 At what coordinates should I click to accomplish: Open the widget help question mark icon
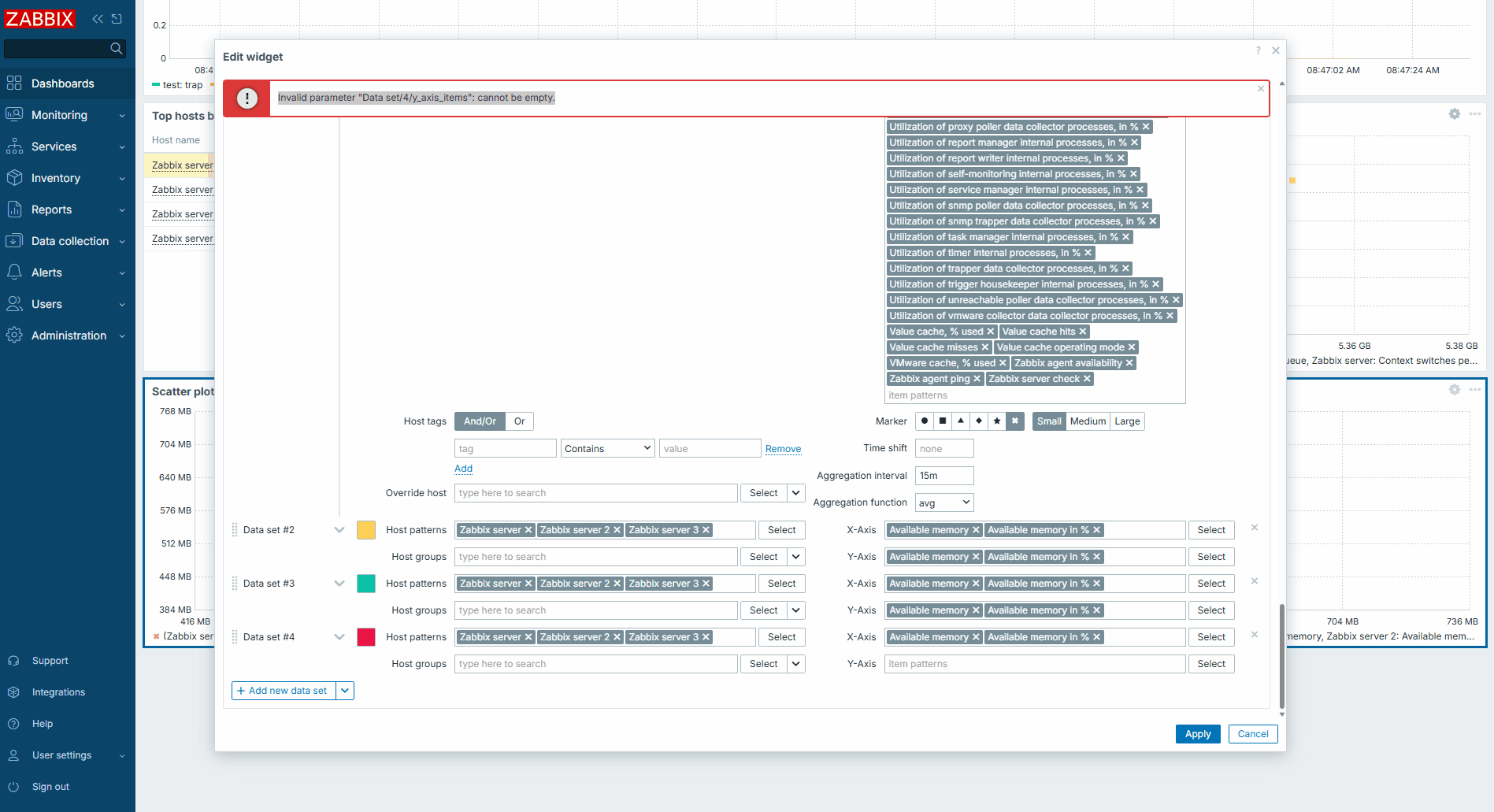(x=1258, y=50)
